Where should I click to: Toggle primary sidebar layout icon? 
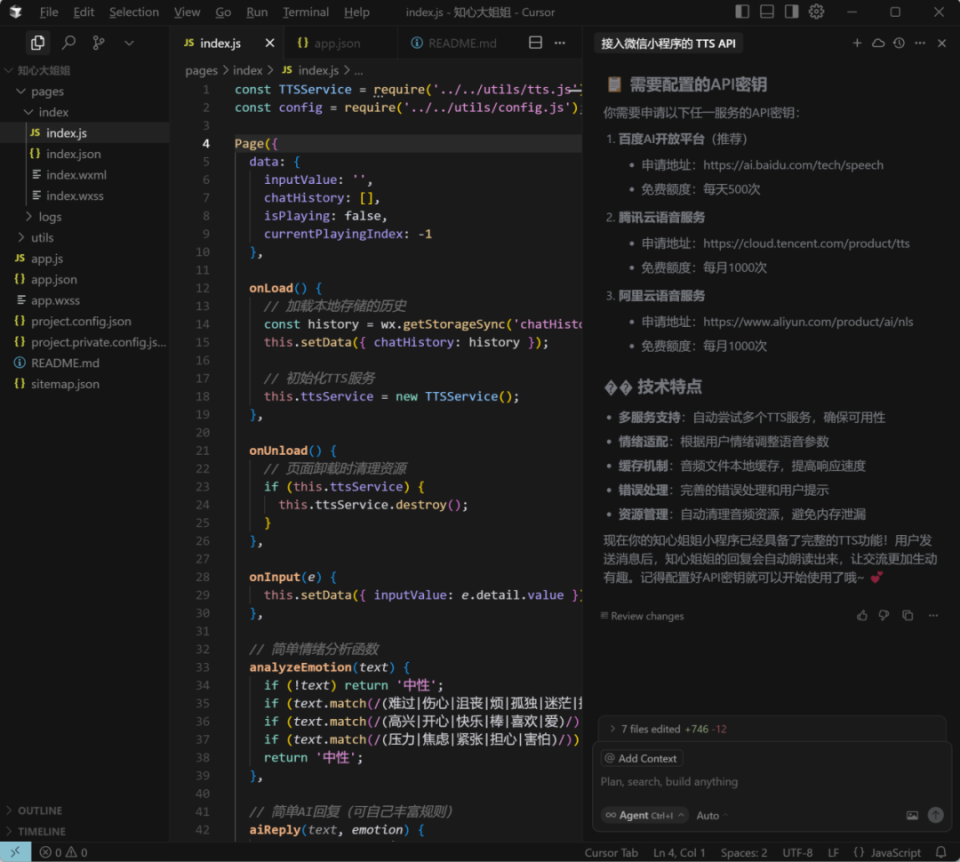pos(742,12)
